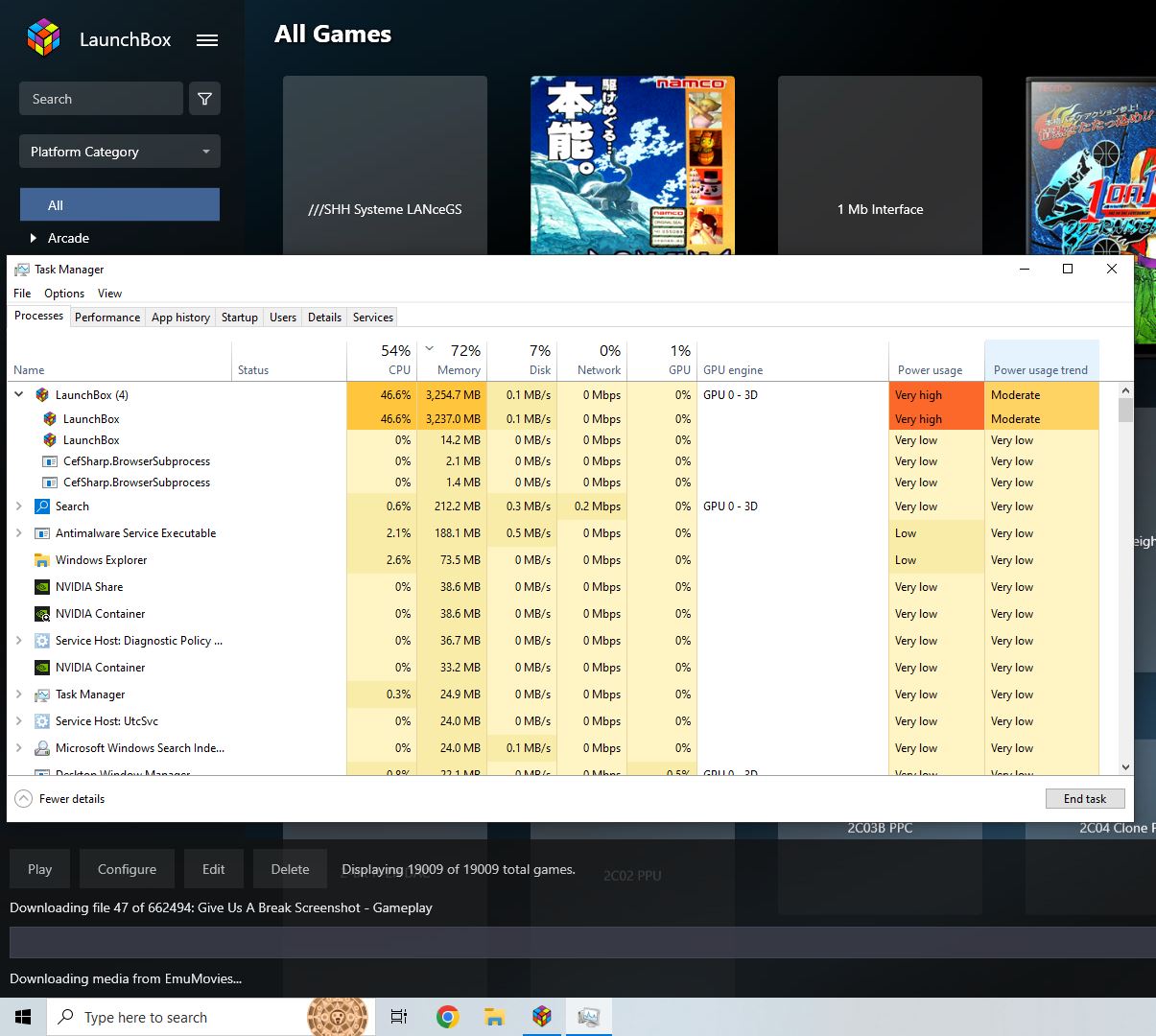Click the End task button

1085,799
